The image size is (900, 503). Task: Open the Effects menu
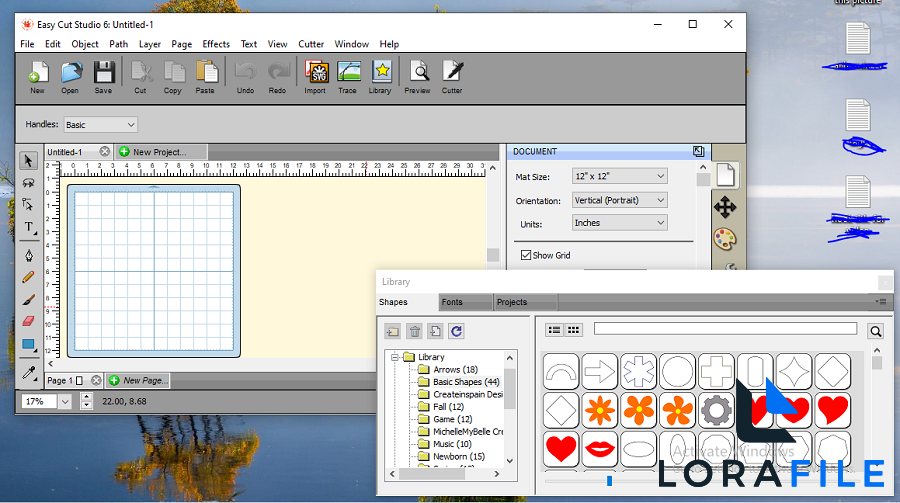[216, 44]
